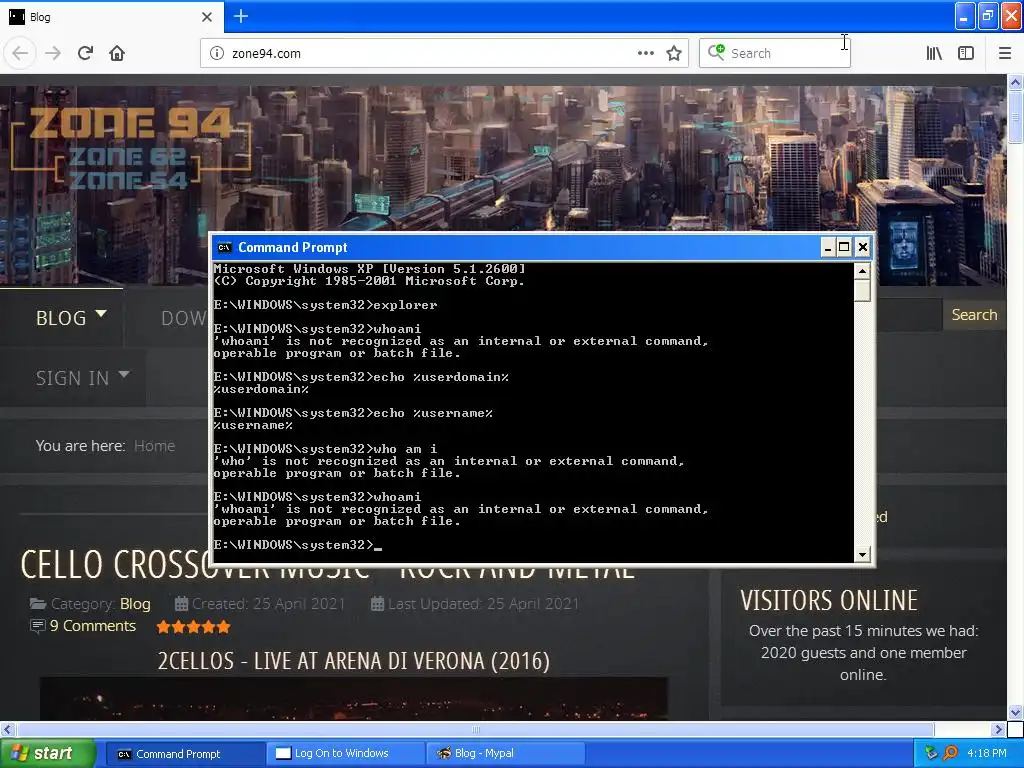Viewport: 1024px width, 768px height.
Task: Click Command Prompt scrollbar down arrow
Action: tap(862, 554)
